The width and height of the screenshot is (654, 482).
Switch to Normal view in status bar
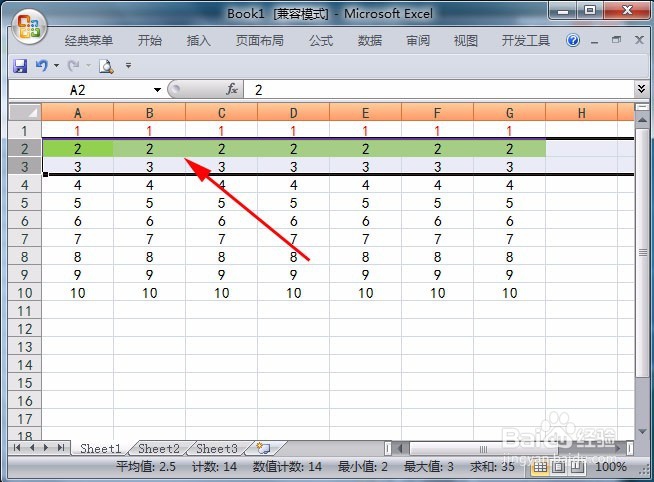pyautogui.click(x=540, y=467)
